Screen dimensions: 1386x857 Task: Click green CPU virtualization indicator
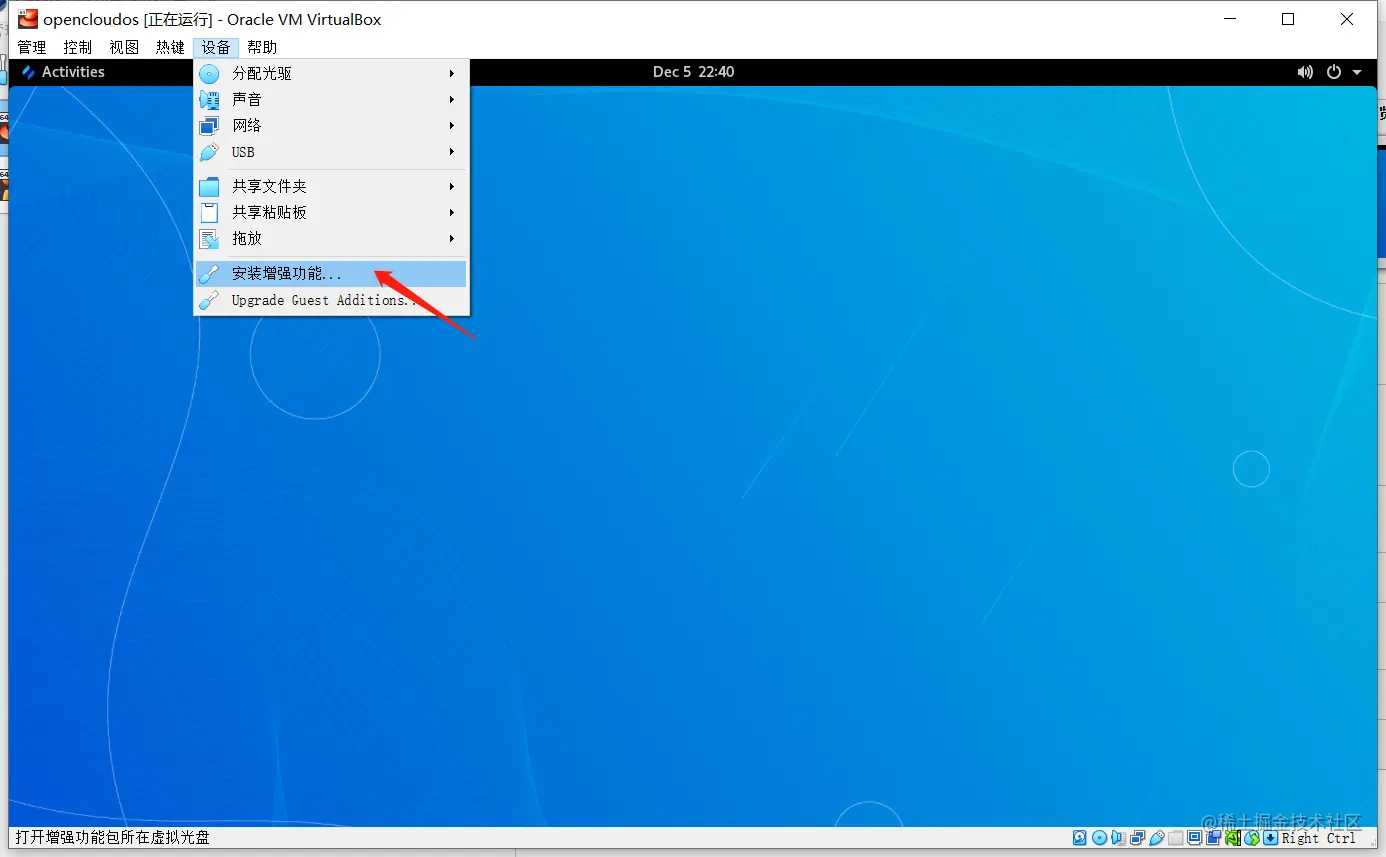pos(1232,838)
